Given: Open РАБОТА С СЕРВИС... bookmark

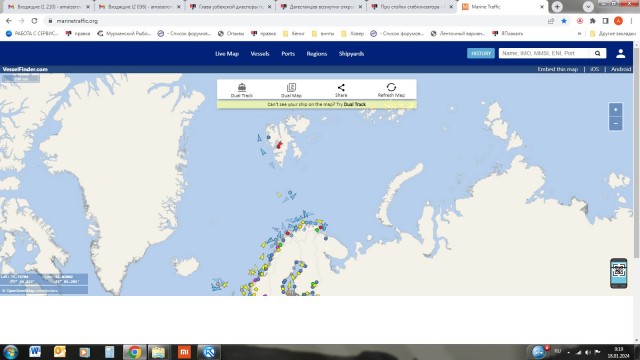Looking at the screenshot, I should (32, 33).
